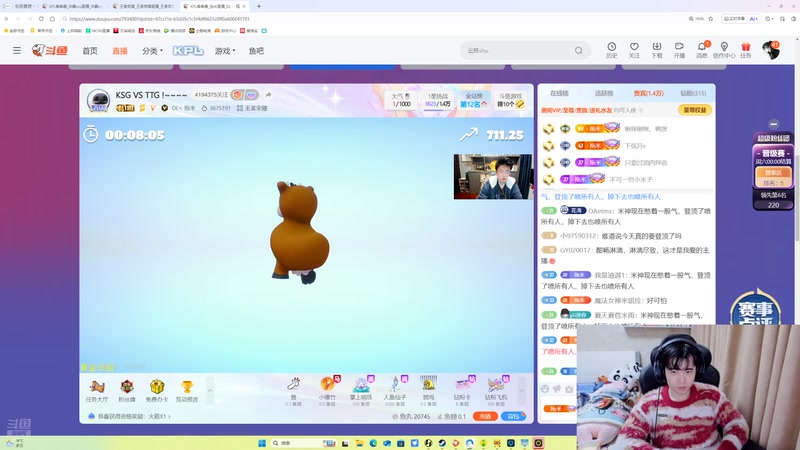Screen dimensions: 800x450
Task: Collapse the side widget with the minus button
Action: click(773, 124)
